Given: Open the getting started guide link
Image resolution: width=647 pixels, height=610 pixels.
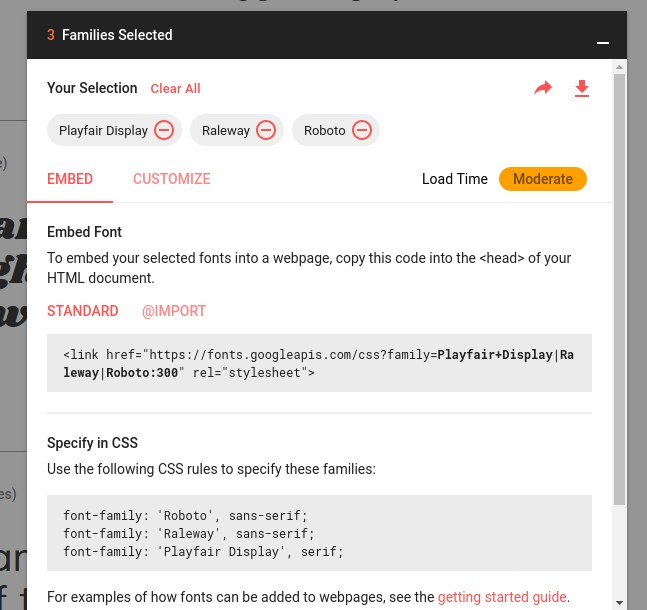Looking at the screenshot, I should [502, 597].
